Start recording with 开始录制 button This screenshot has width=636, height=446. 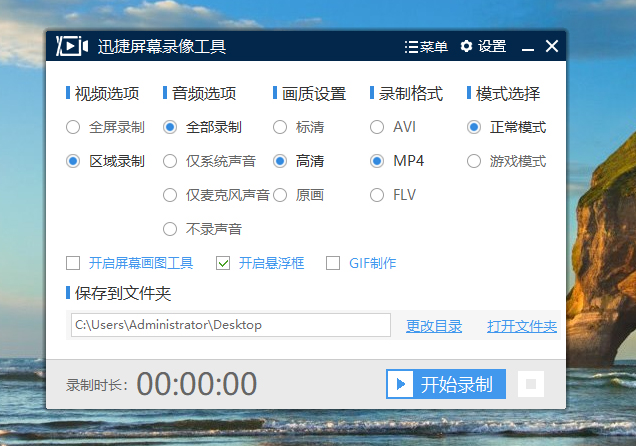pos(446,384)
